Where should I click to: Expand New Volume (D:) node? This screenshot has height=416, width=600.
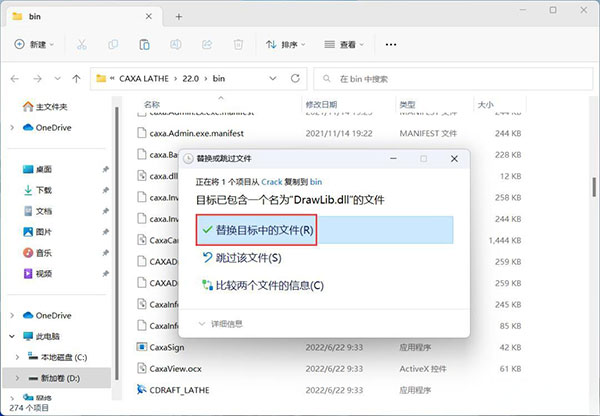17,378
